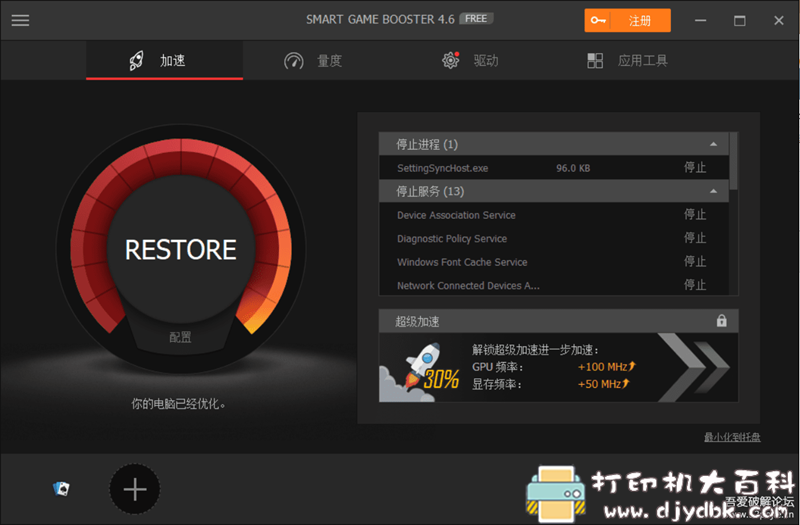Stop Diagnostic Policy Service
This screenshot has height=525, width=800.
695,238
